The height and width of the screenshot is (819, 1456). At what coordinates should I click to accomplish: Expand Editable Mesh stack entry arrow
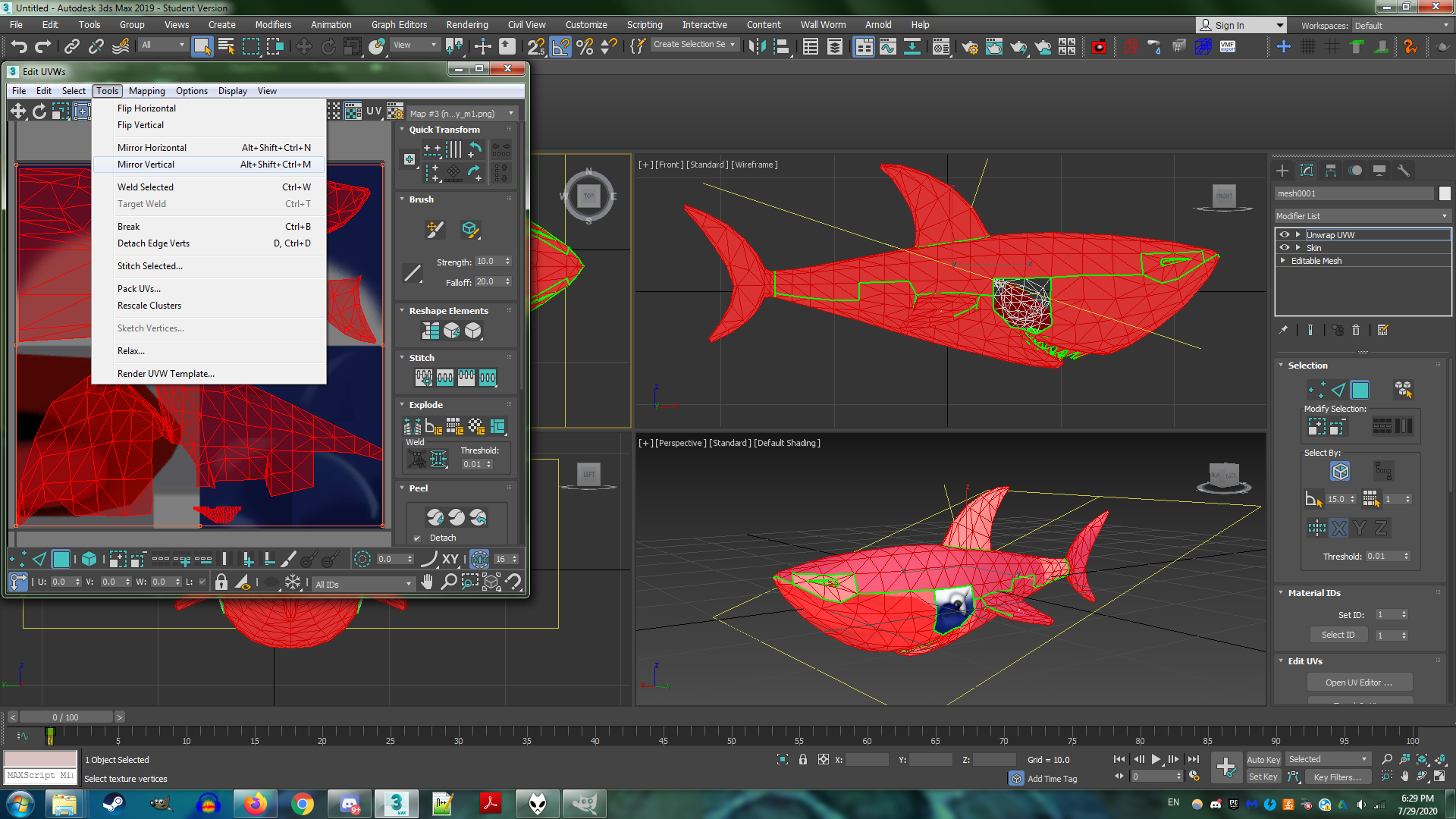pos(1283,261)
